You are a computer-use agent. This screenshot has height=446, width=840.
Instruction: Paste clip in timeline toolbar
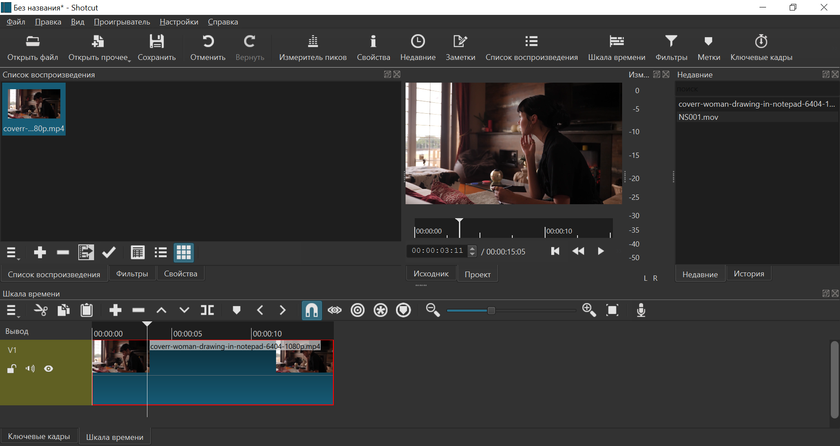(86, 310)
